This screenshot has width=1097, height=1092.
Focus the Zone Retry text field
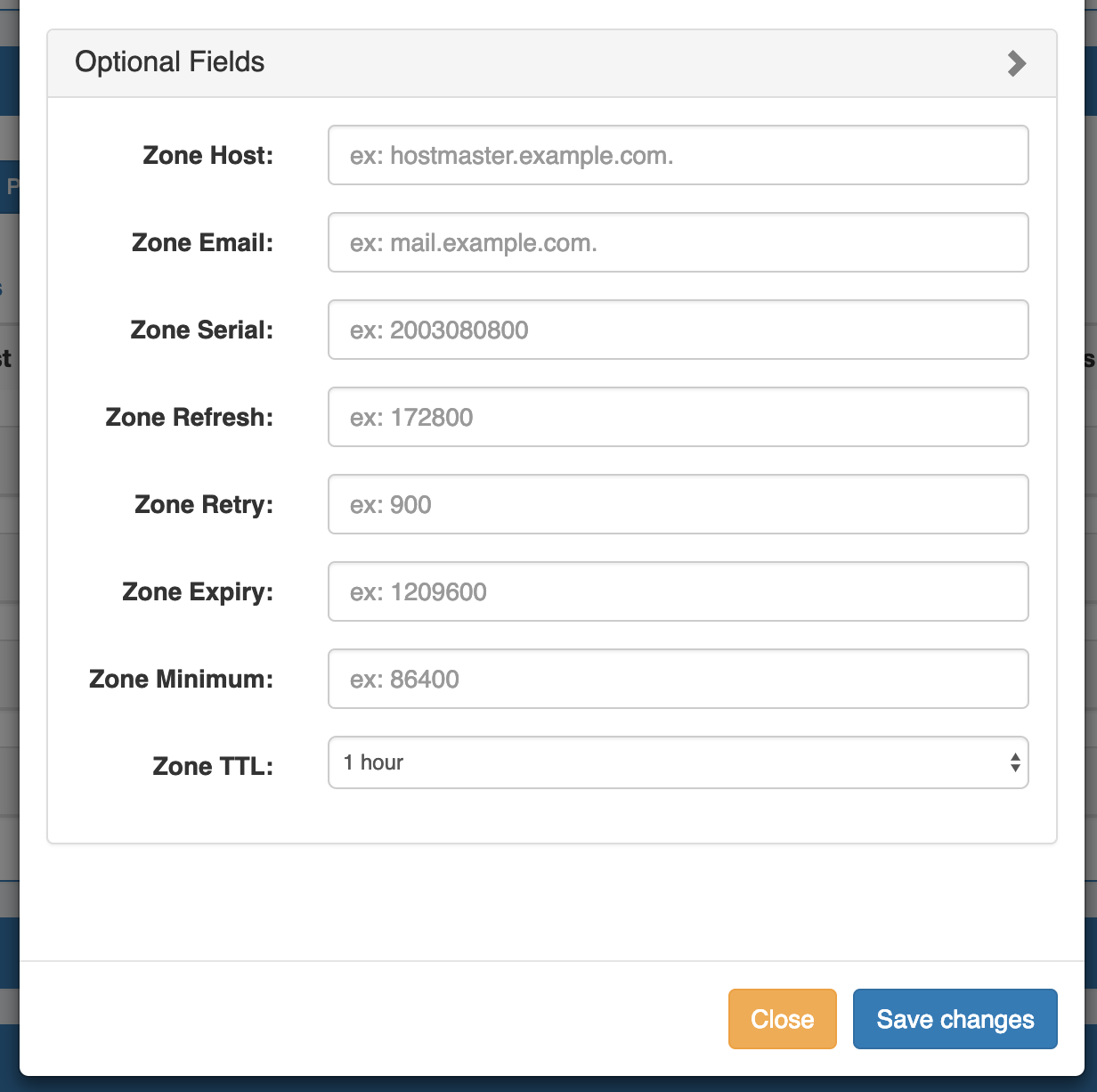point(678,504)
